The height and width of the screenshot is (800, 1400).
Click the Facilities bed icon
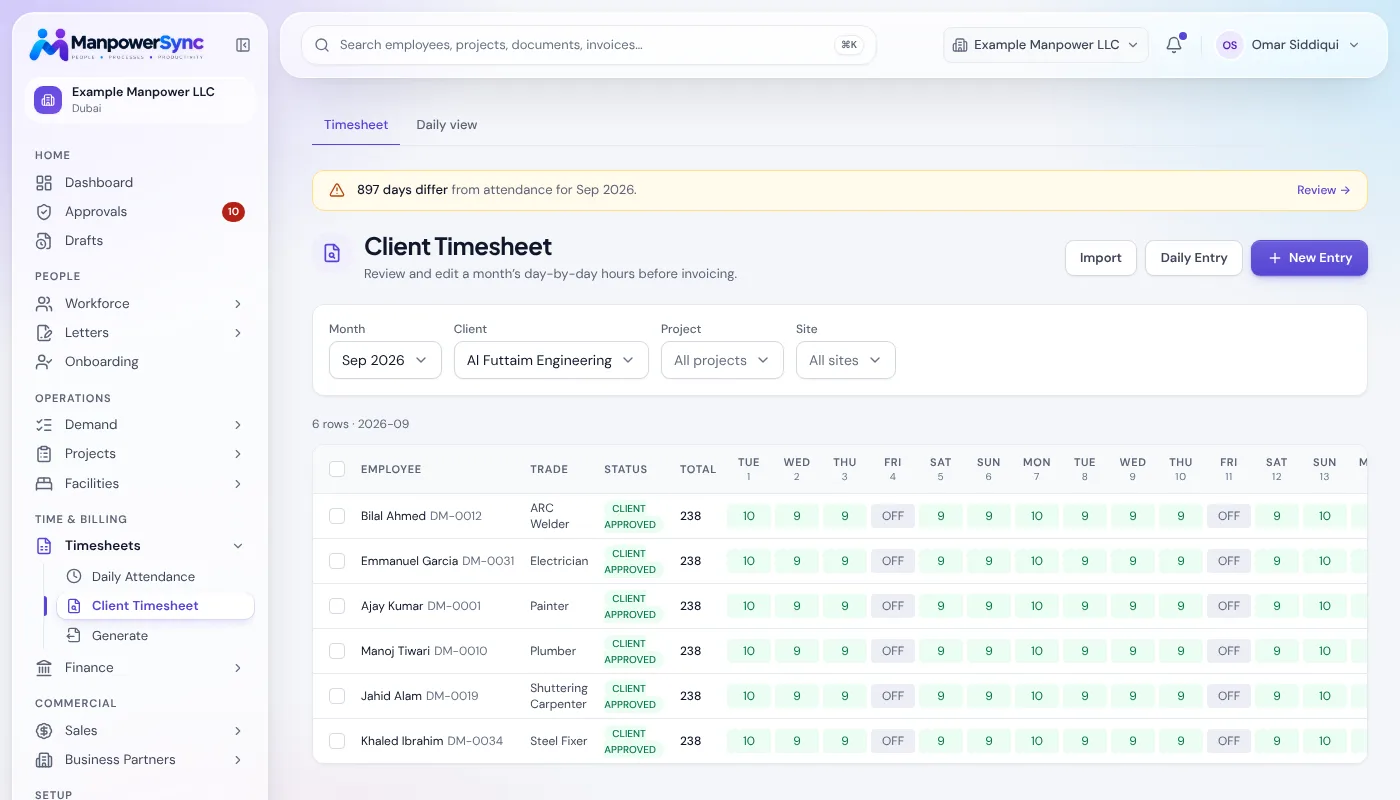pyautogui.click(x=43, y=484)
